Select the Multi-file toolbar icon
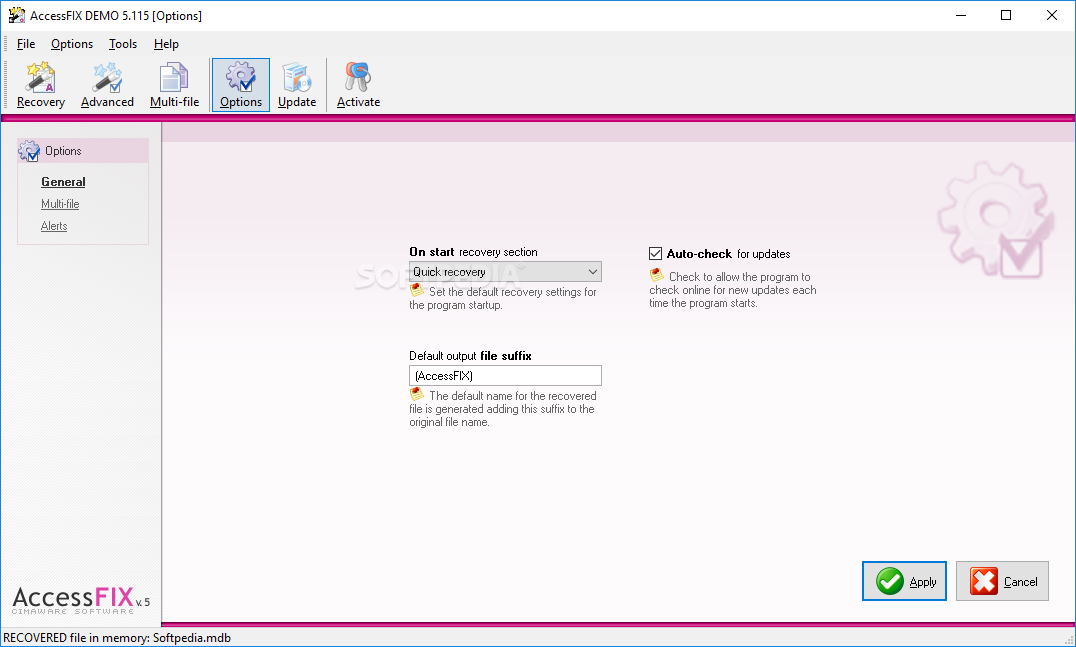Image resolution: width=1076 pixels, height=647 pixels. (174, 85)
